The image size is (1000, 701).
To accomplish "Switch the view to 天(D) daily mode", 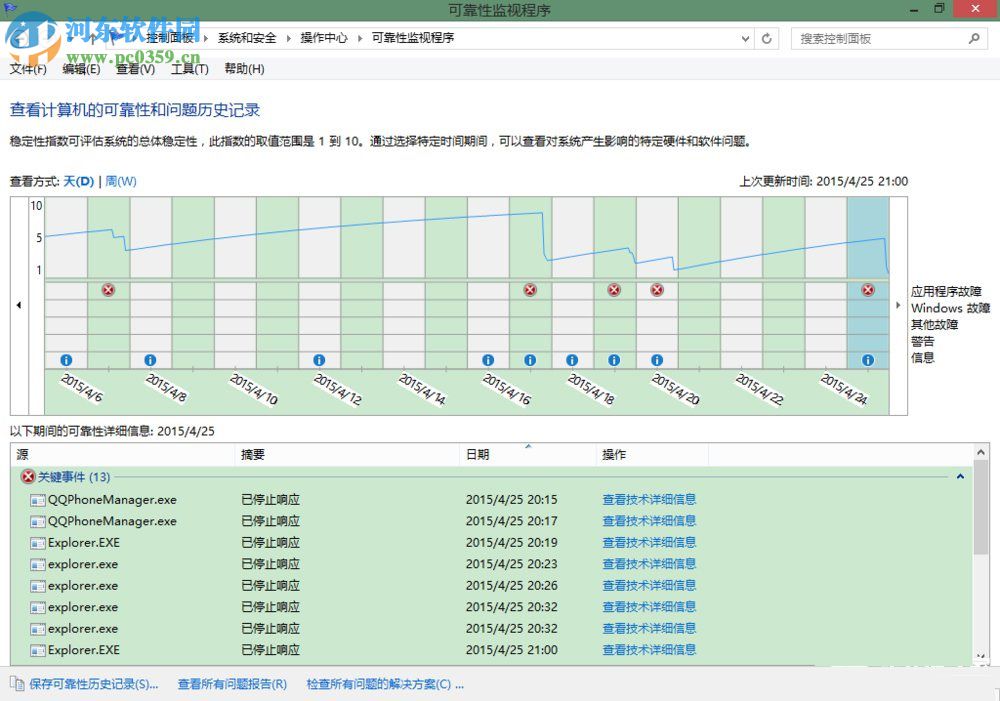I will click(x=78, y=181).
